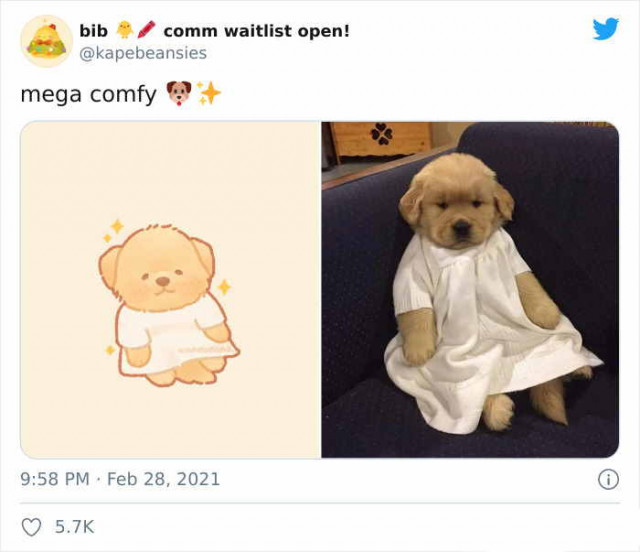
Task: Open the bib profile avatar picture
Action: 47,41
